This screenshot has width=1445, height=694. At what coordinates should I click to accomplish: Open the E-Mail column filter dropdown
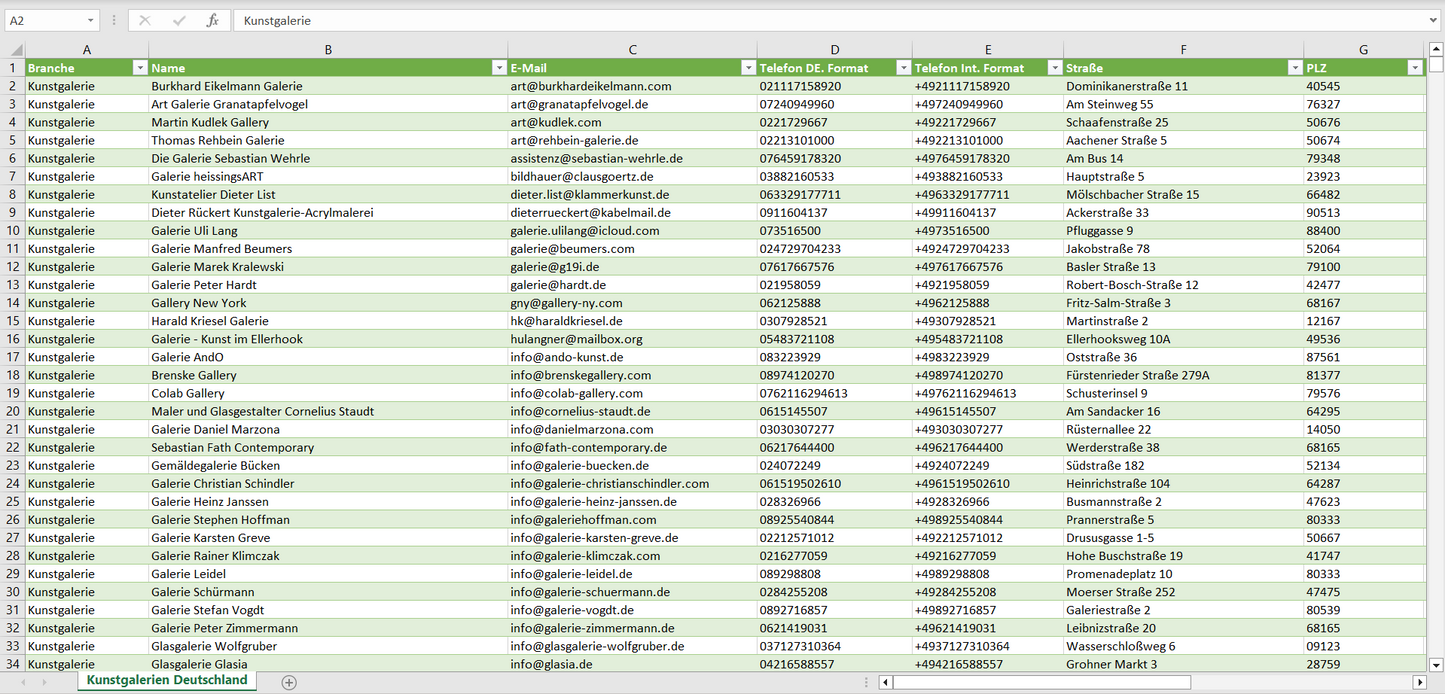pos(748,68)
